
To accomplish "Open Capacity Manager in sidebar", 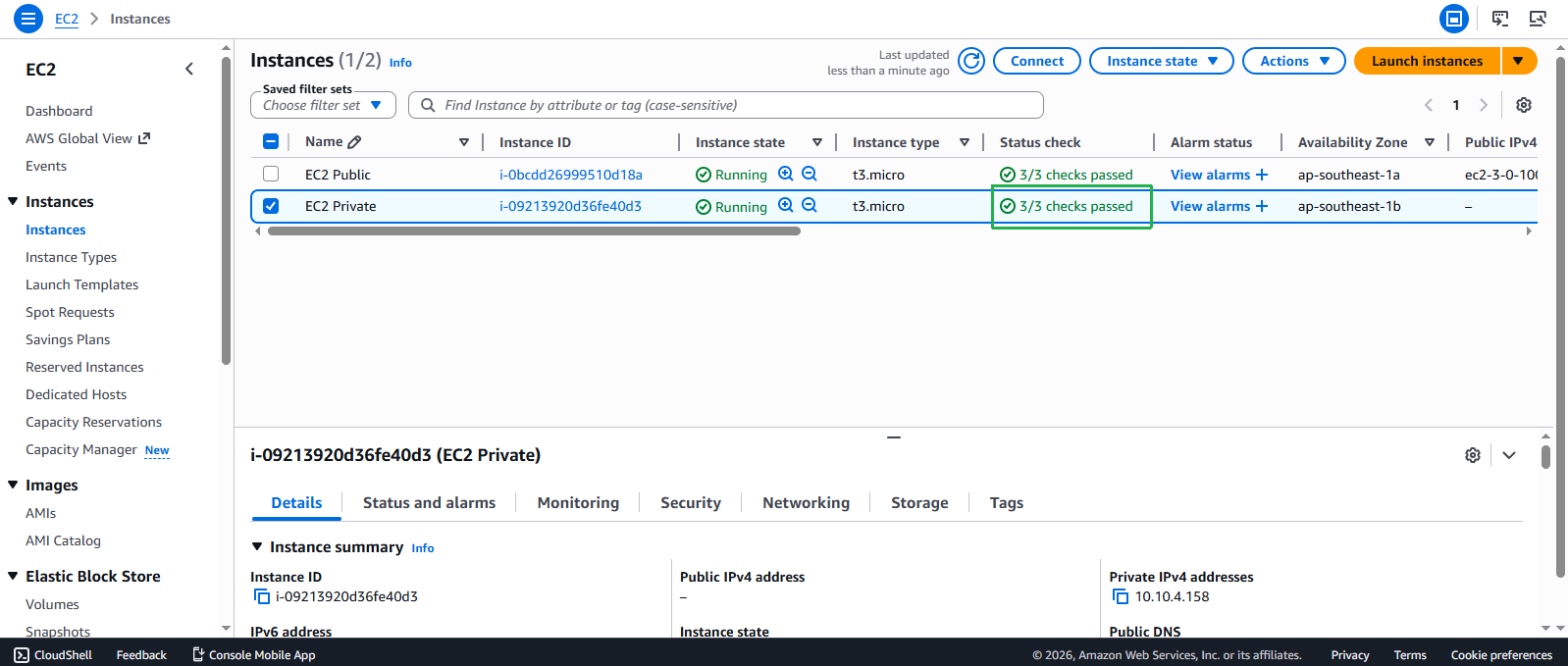I will click(81, 449).
